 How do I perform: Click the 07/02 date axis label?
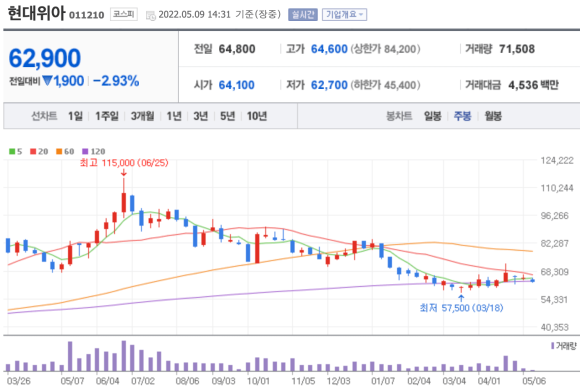coord(143,381)
